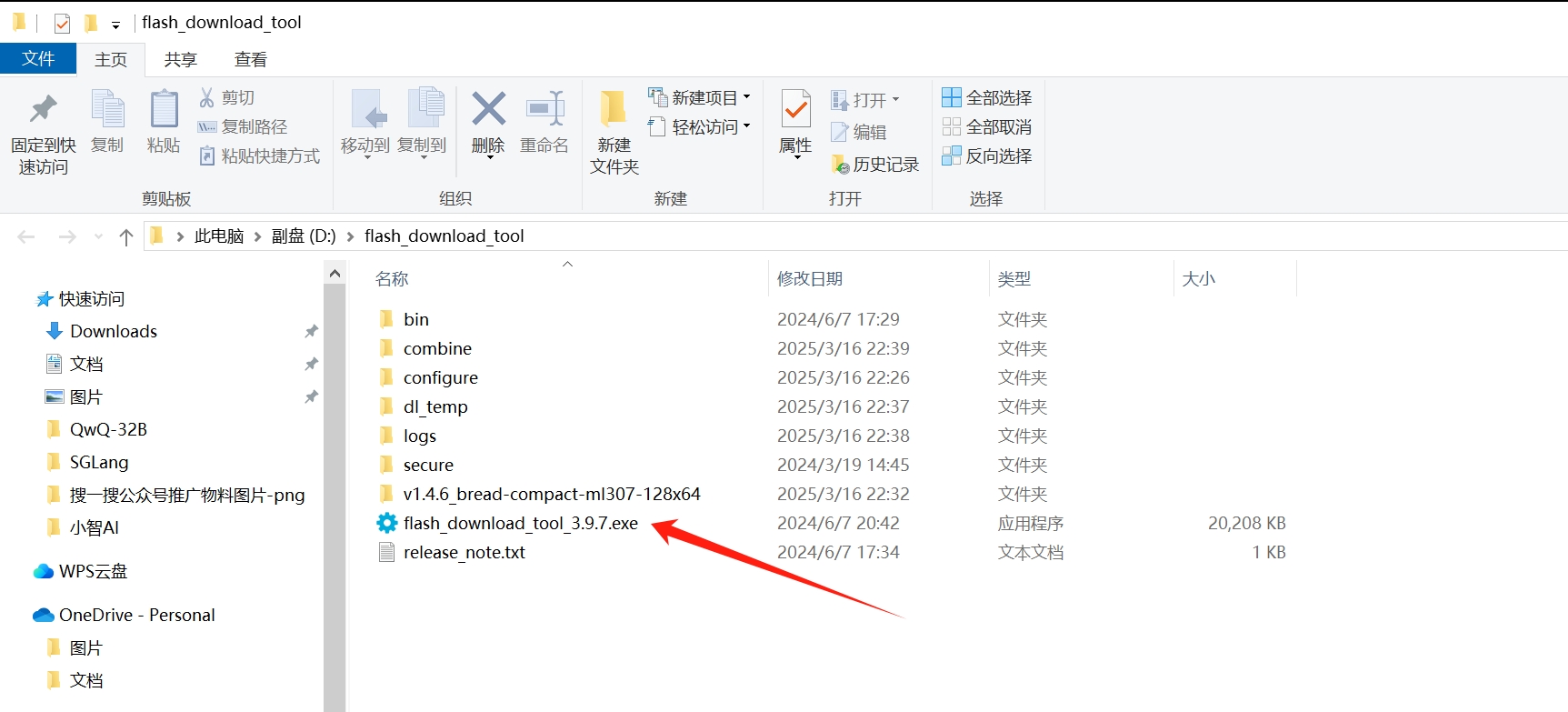This screenshot has width=1568, height=712.
Task: Click the Pin to Quick access (固定到快速访问) icon
Action: click(43, 109)
